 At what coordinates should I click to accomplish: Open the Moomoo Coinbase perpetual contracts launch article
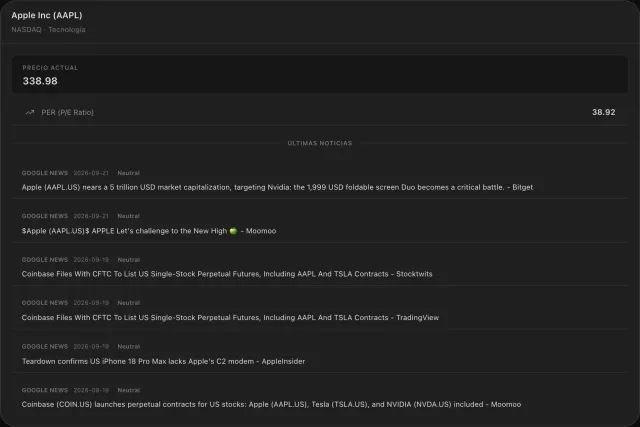coord(271,405)
